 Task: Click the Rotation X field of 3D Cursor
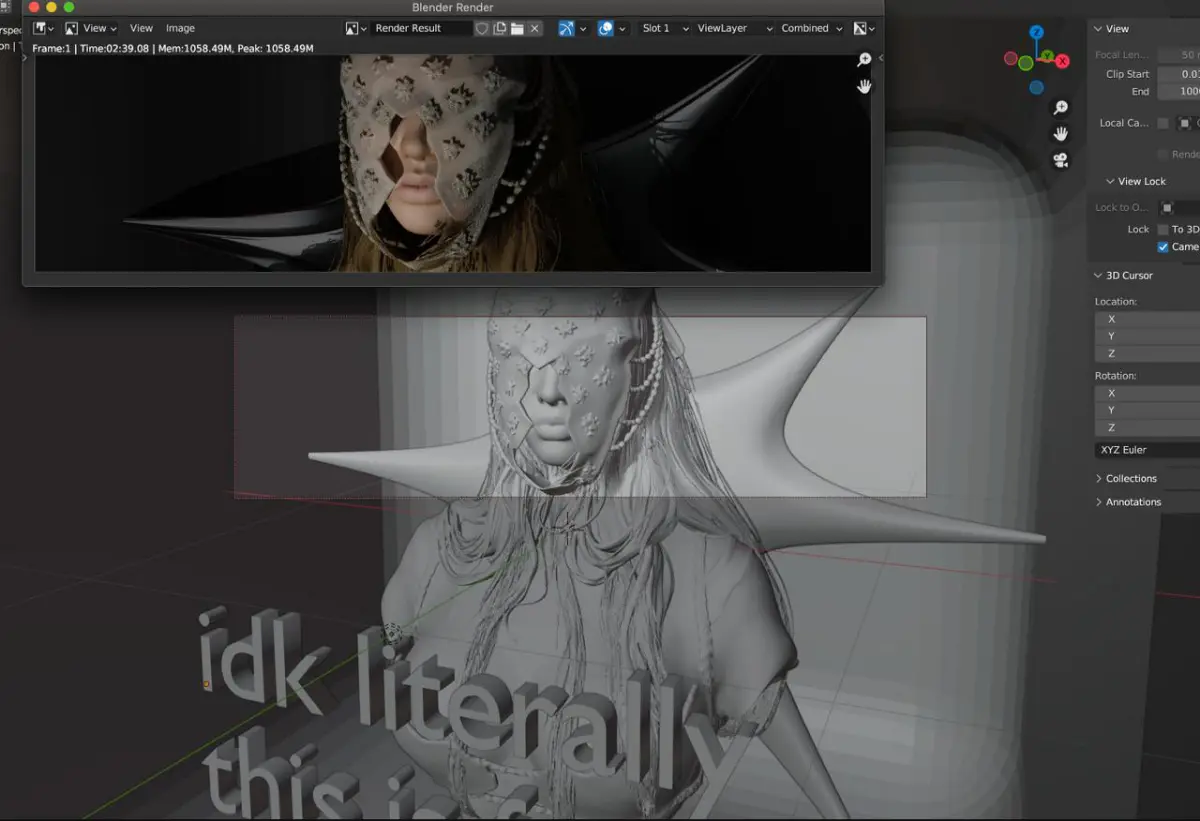(x=1147, y=394)
